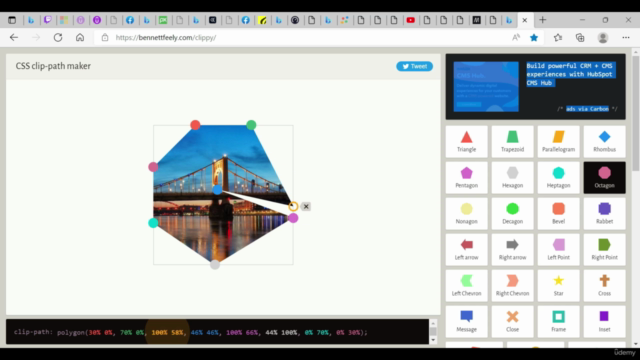
Task: Pick the Star shape
Action: tap(558, 285)
